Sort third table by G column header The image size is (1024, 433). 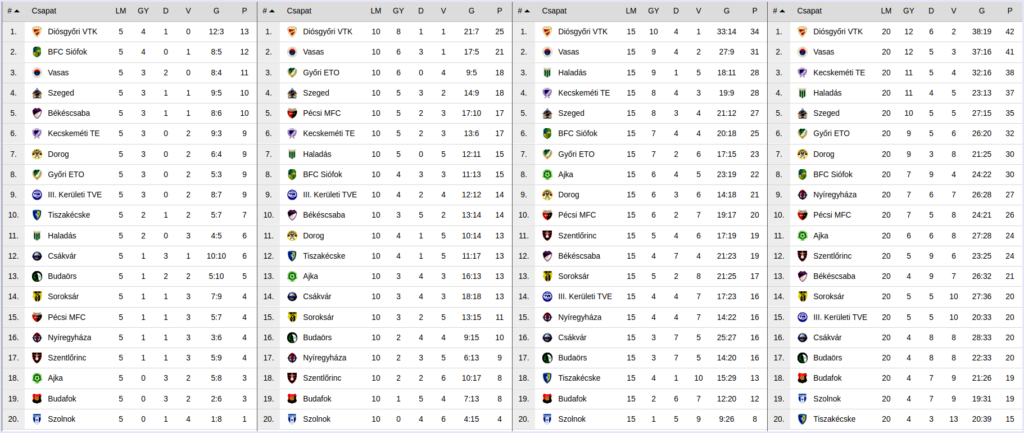click(726, 11)
